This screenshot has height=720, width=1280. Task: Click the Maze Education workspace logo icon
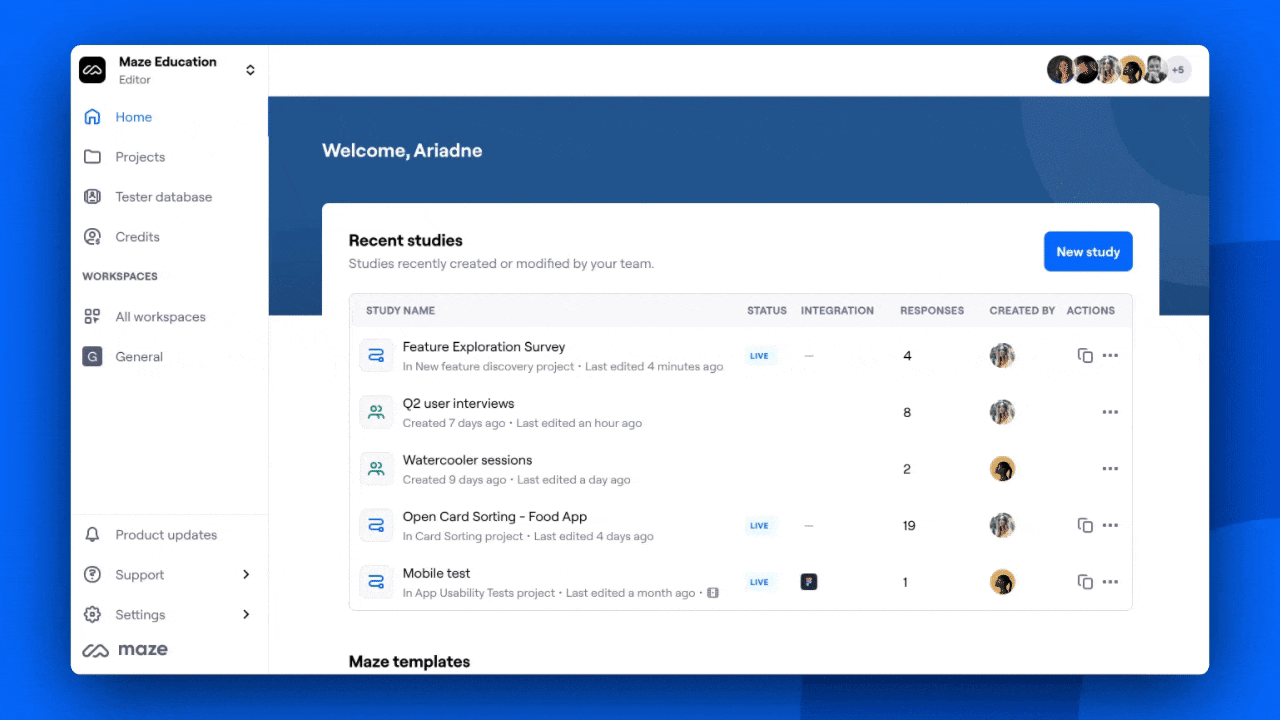[93, 70]
